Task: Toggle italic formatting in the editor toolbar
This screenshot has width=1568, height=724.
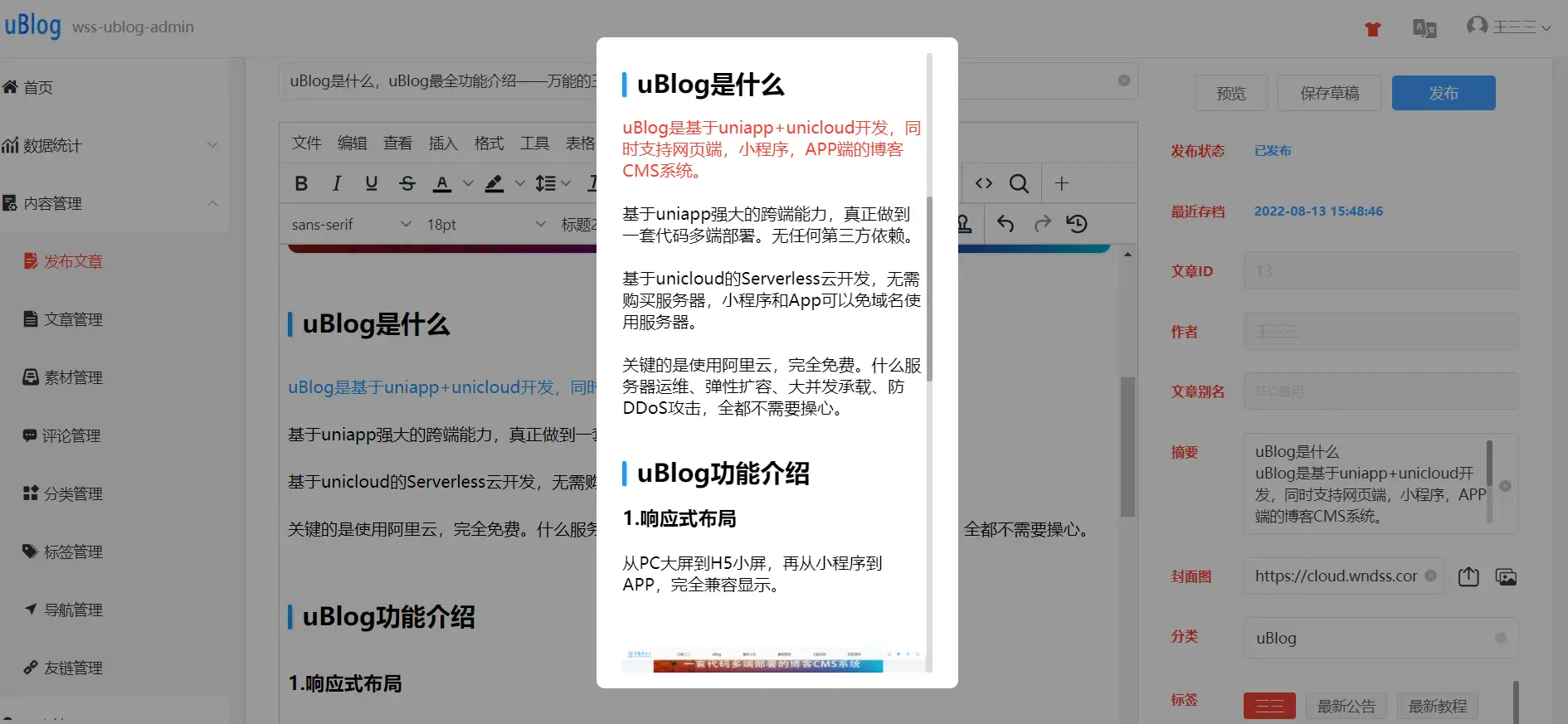Action: coord(336,183)
